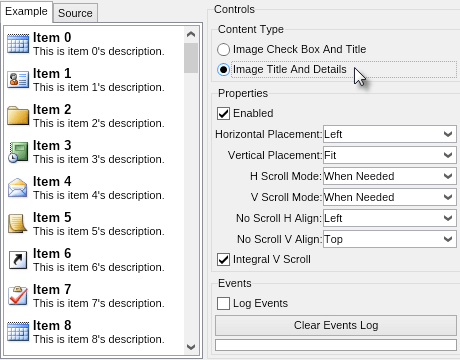Switch to the Source tab

(x=75, y=13)
